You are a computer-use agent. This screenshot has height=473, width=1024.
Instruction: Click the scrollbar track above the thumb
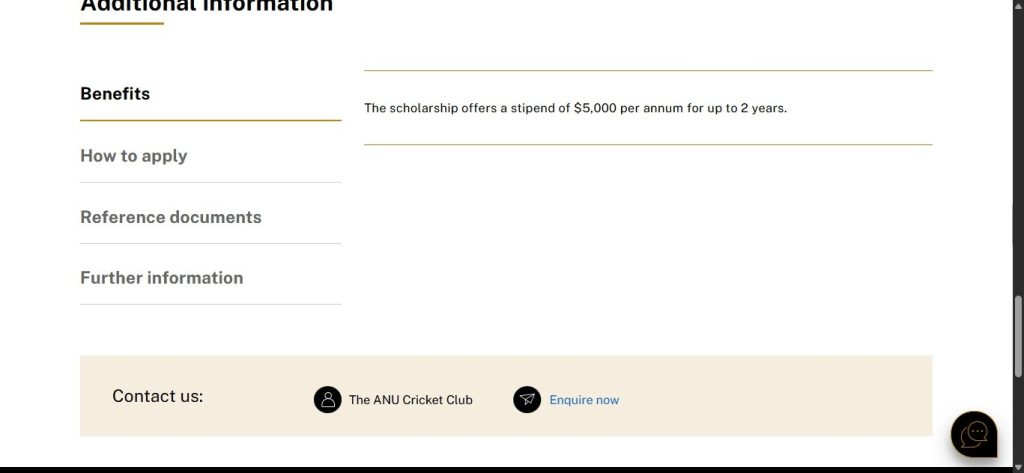(x=1018, y=150)
